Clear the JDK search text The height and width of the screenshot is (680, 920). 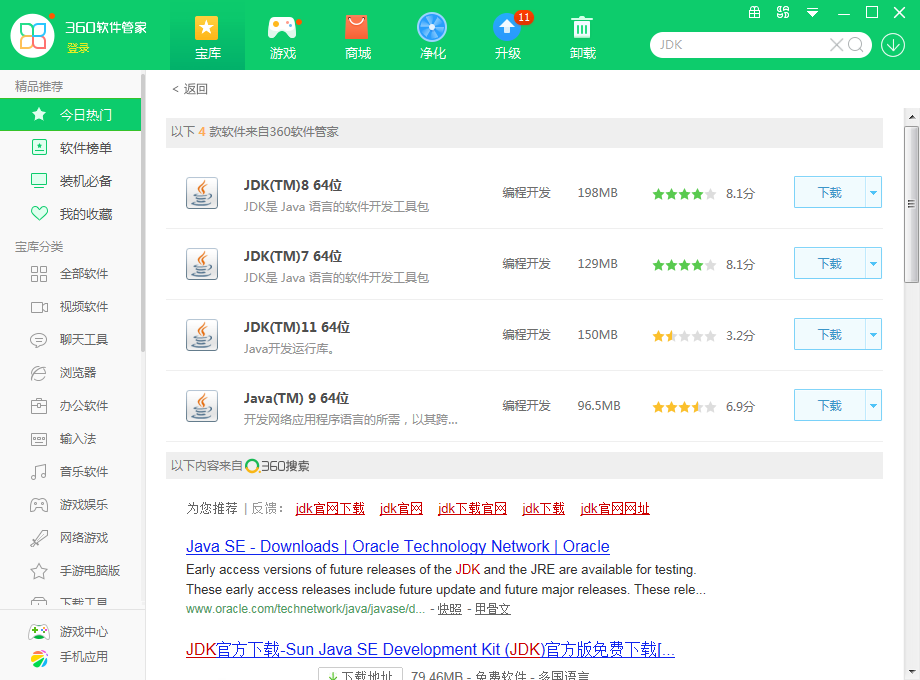point(836,45)
